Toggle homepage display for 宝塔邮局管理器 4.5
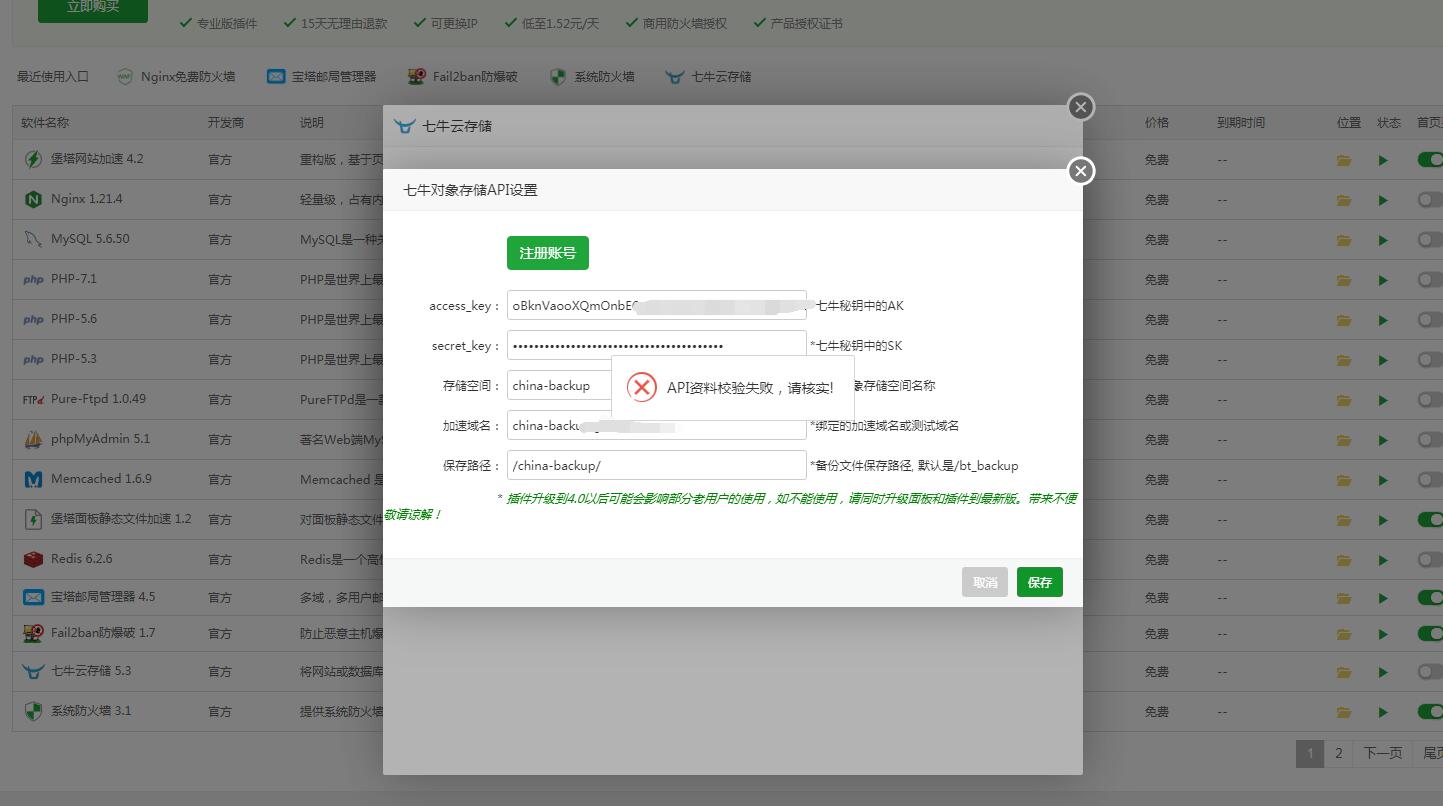 pyautogui.click(x=1430, y=597)
